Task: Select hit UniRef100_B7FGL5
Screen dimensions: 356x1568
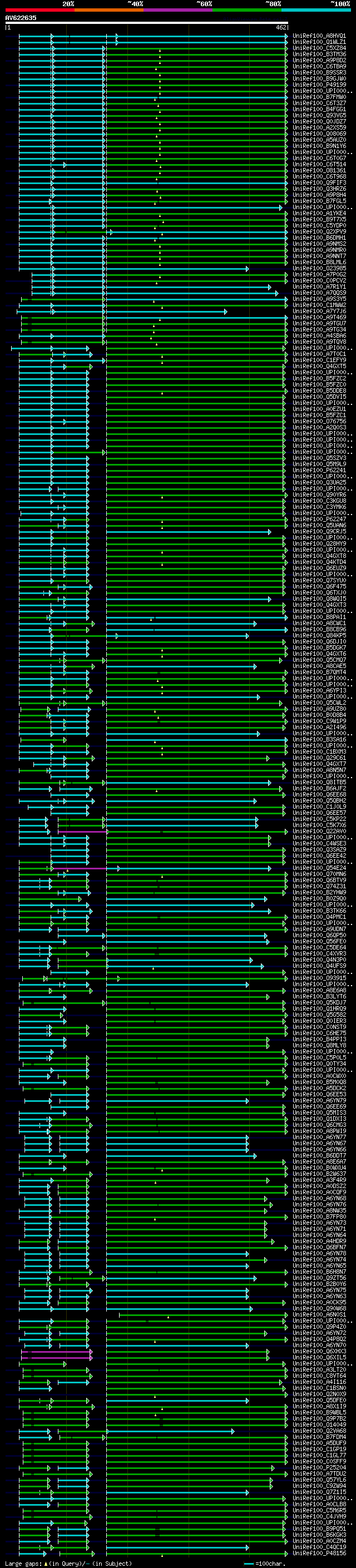Action: 319,201
